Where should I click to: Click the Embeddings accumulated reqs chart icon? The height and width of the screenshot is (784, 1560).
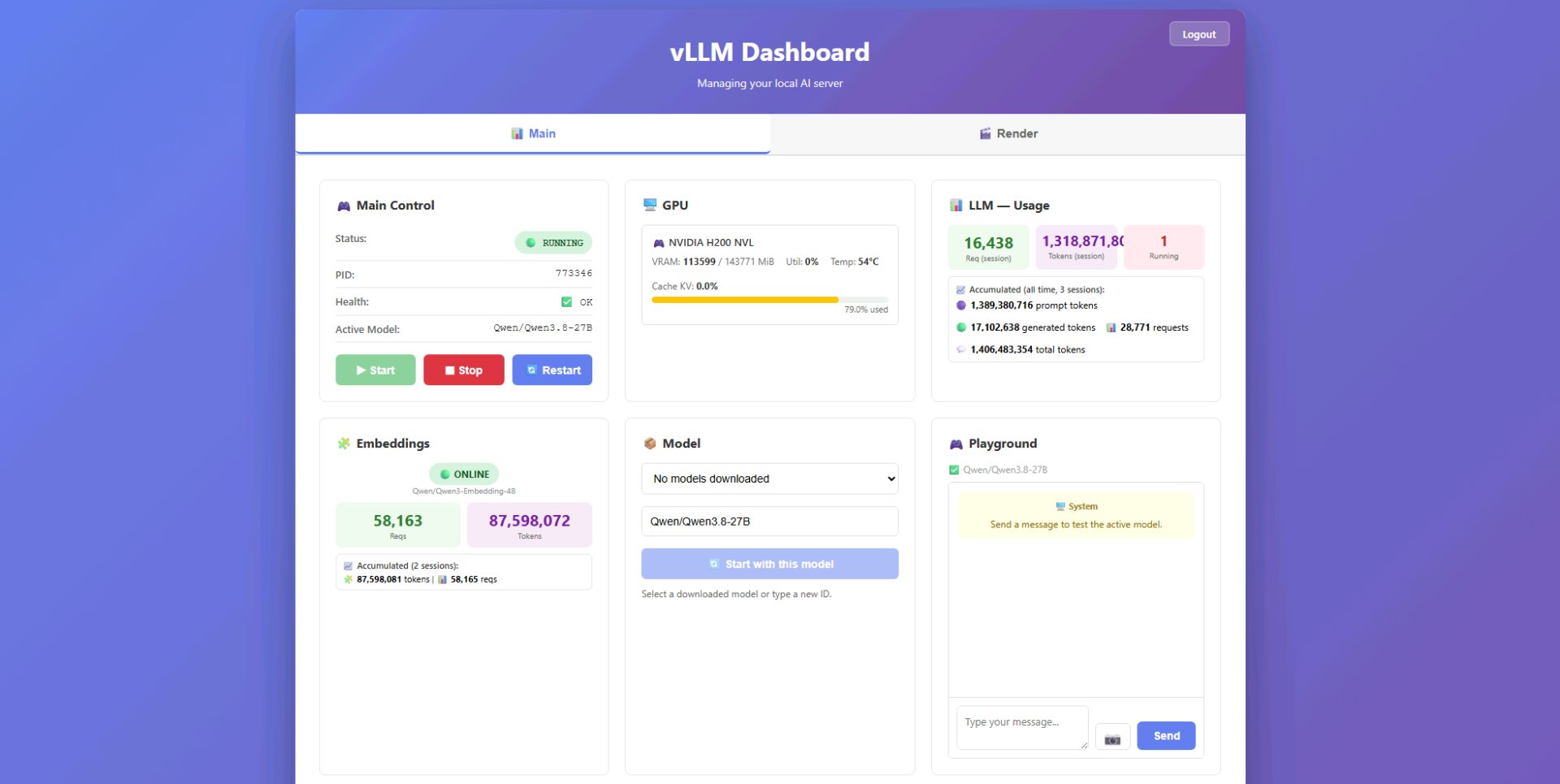443,579
